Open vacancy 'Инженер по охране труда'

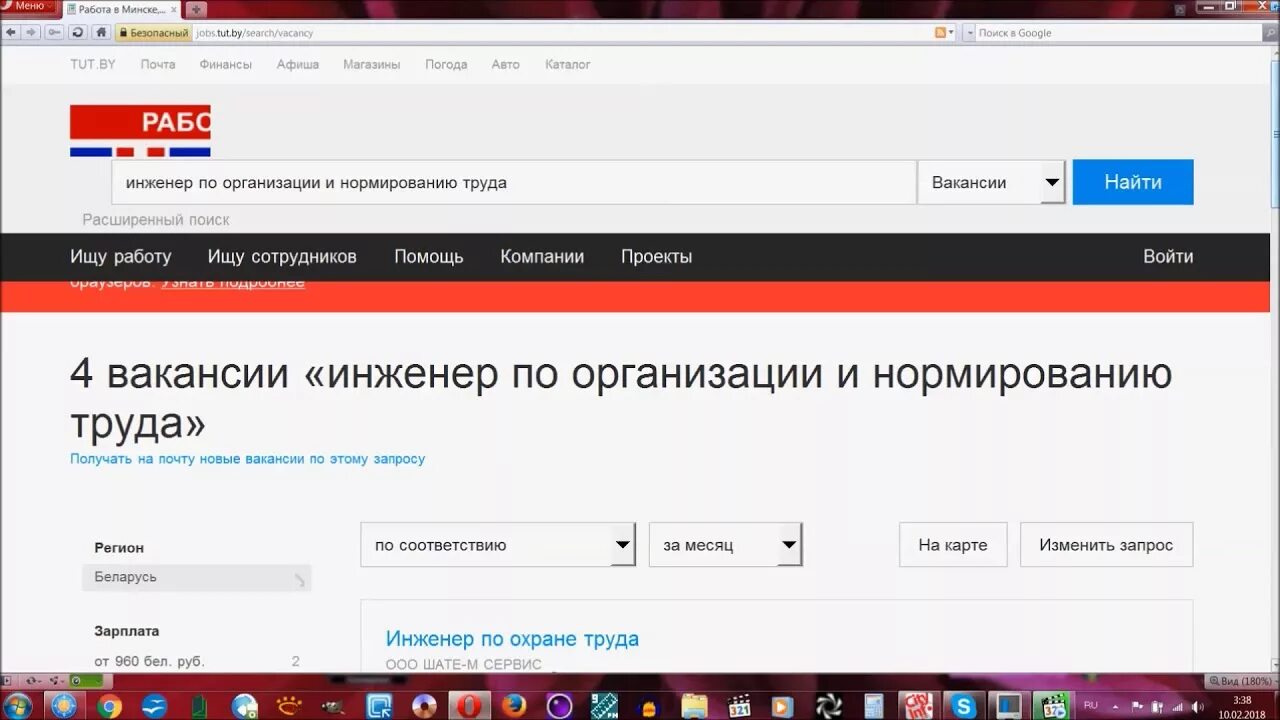tap(512, 639)
